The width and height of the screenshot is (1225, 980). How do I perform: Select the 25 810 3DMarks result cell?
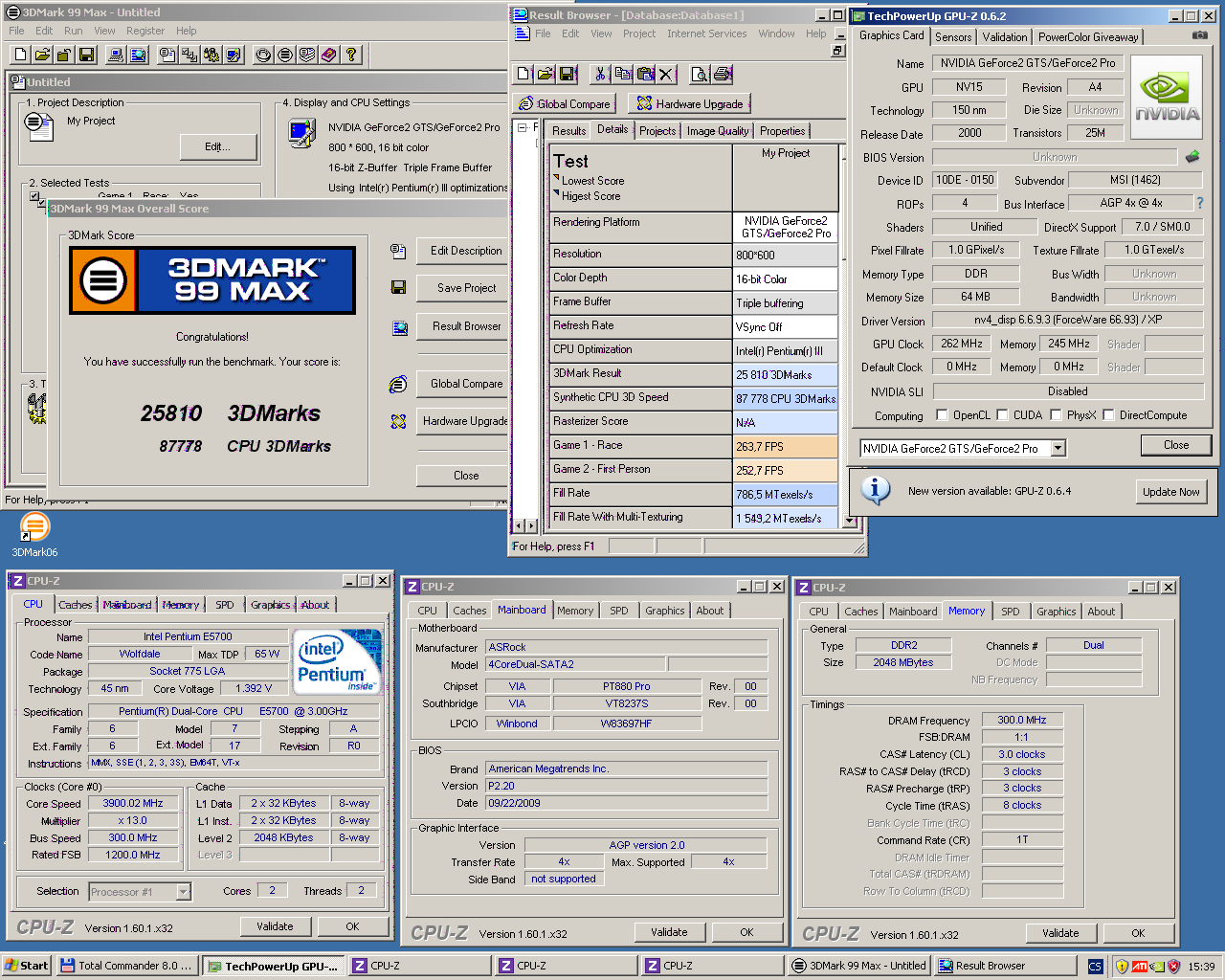[786, 375]
